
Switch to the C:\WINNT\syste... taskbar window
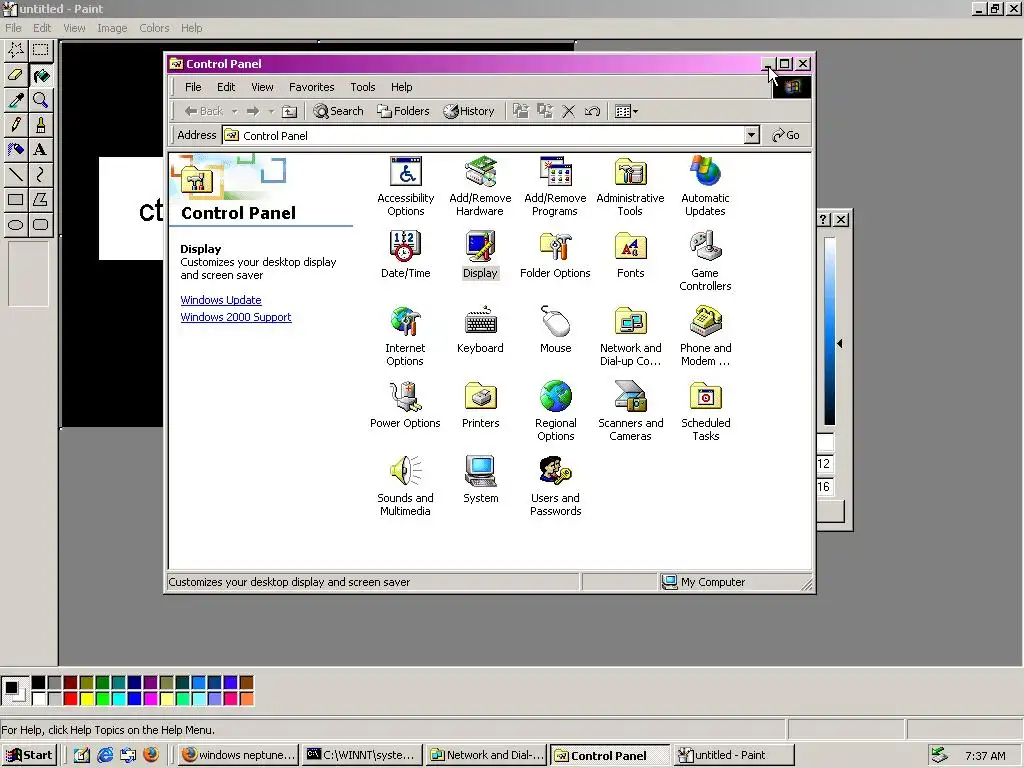pos(362,755)
